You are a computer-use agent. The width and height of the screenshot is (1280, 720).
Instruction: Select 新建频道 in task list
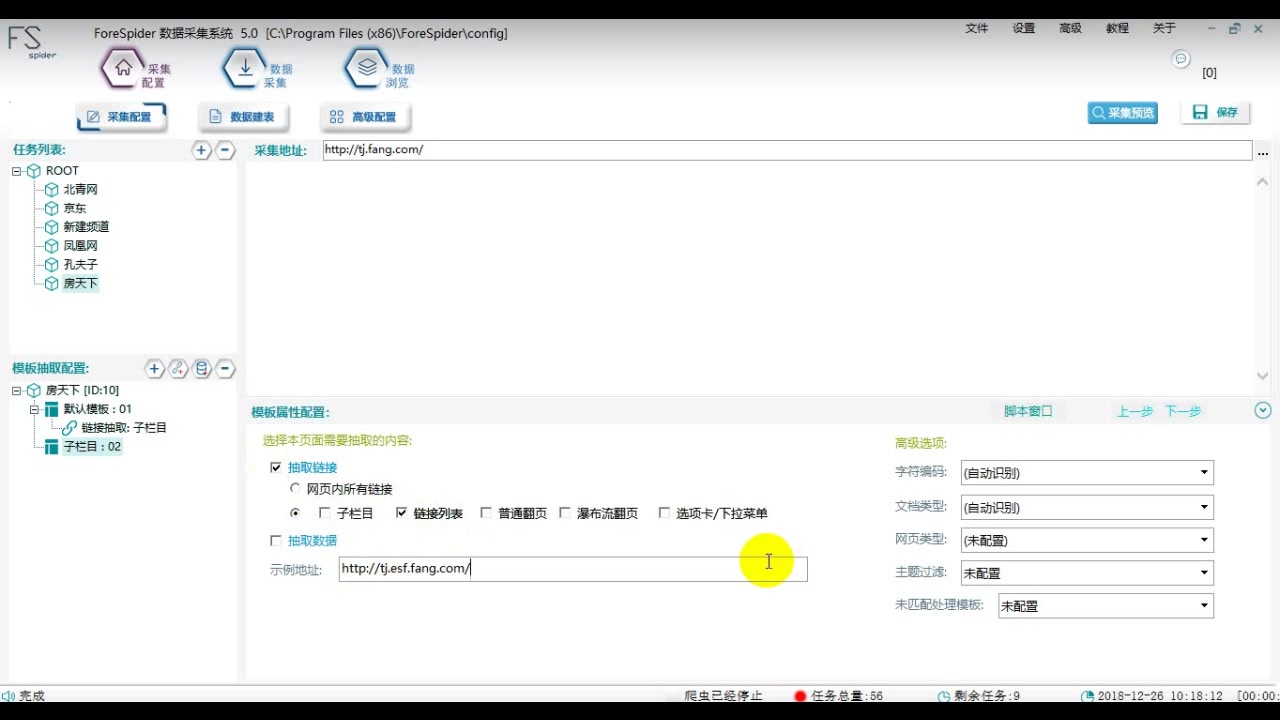[86, 227]
